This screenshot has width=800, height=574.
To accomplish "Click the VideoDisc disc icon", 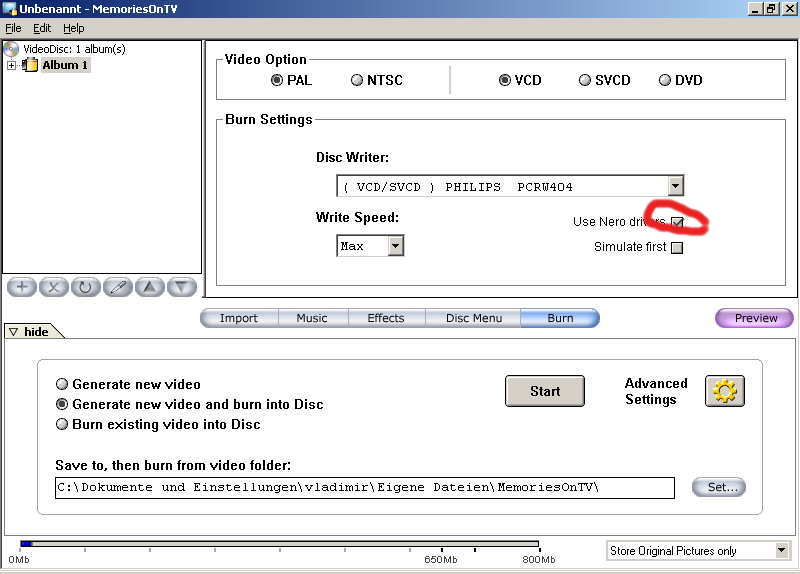I will point(11,49).
